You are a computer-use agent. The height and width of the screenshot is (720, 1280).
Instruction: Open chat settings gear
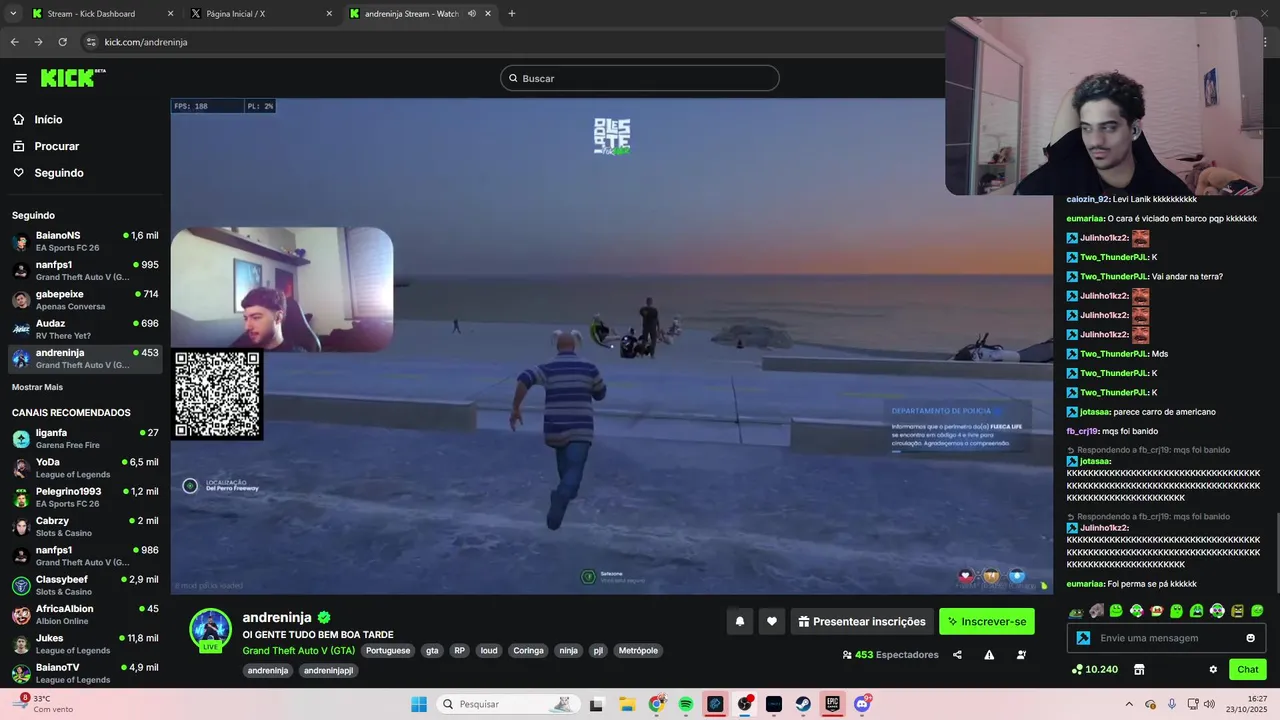(x=1213, y=669)
